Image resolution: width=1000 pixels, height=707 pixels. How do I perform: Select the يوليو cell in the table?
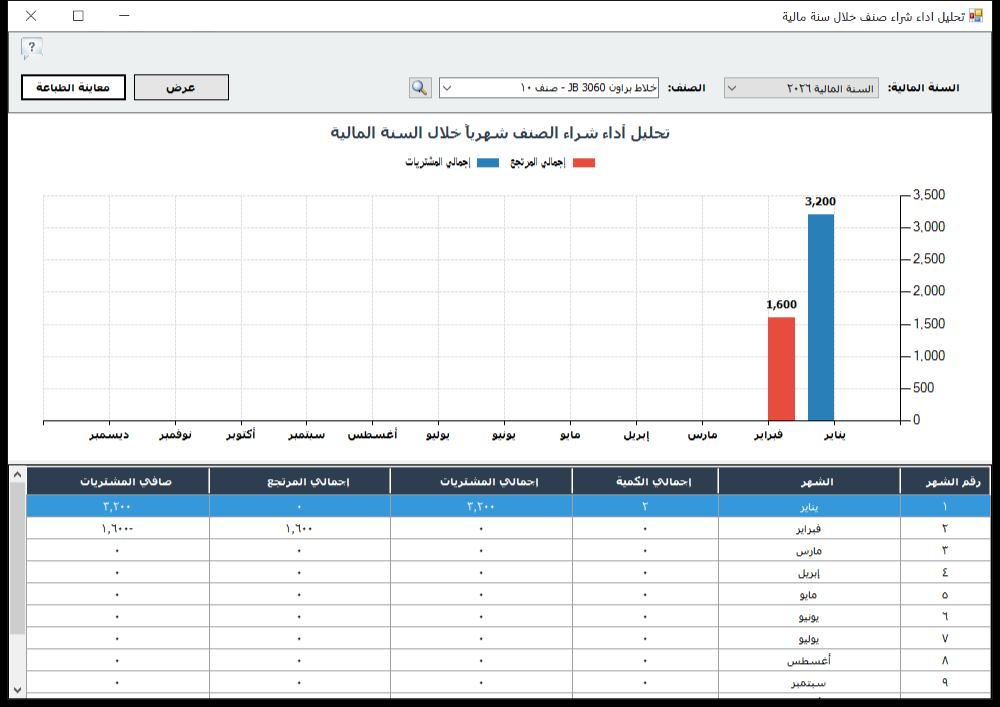pyautogui.click(x=809, y=639)
